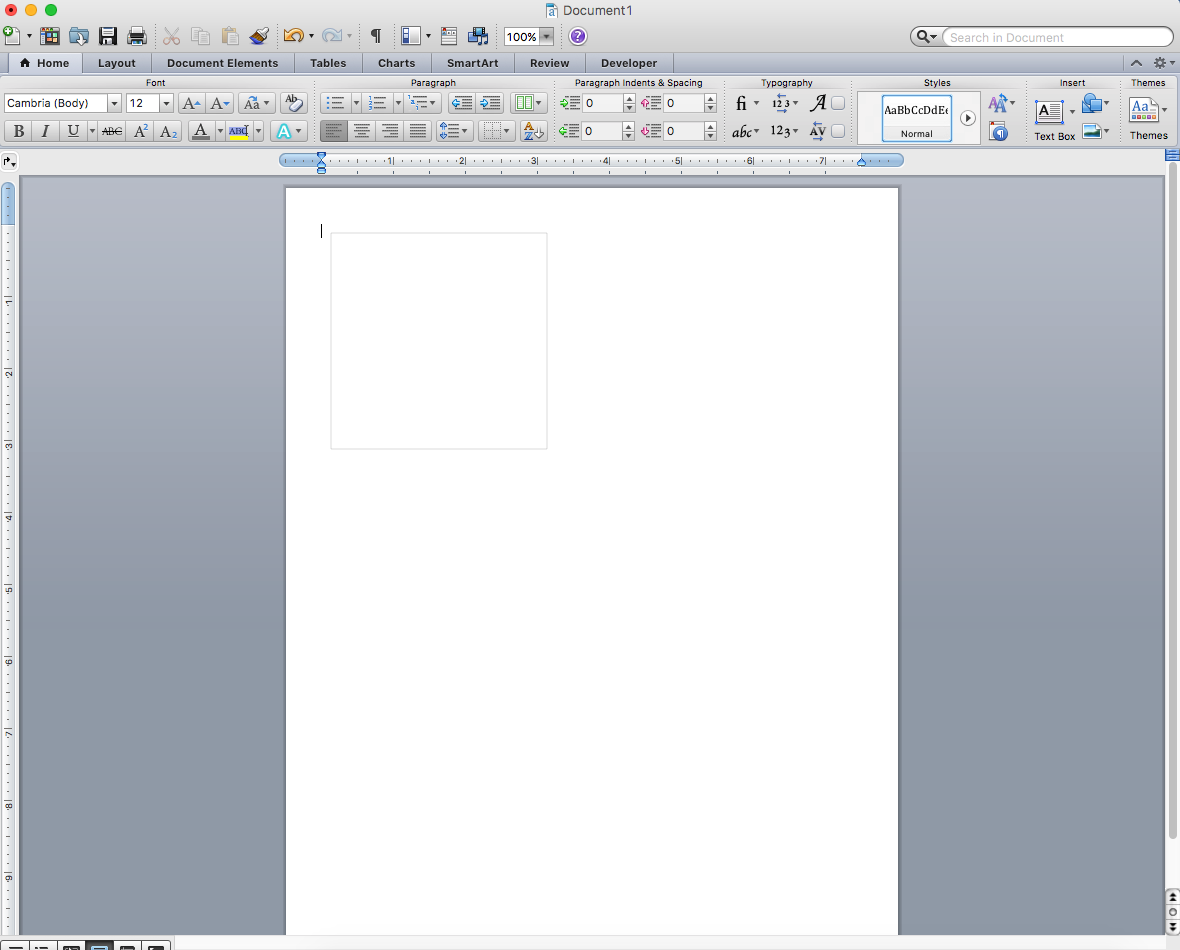Clear formatting eraser icon

(293, 103)
